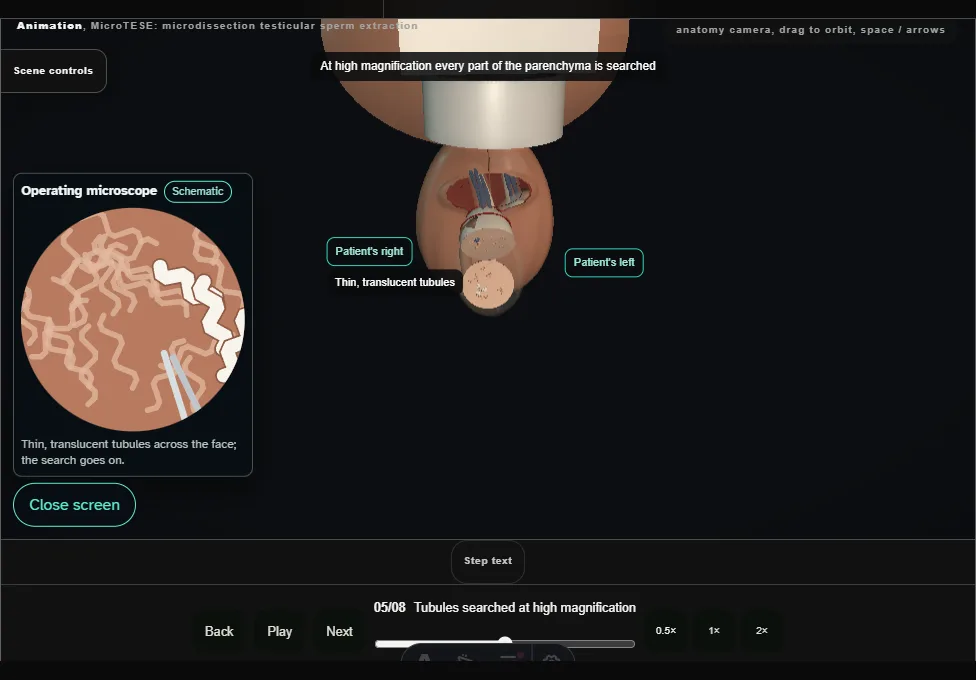Open the Step text panel
This screenshot has width=976, height=680.
click(x=488, y=561)
